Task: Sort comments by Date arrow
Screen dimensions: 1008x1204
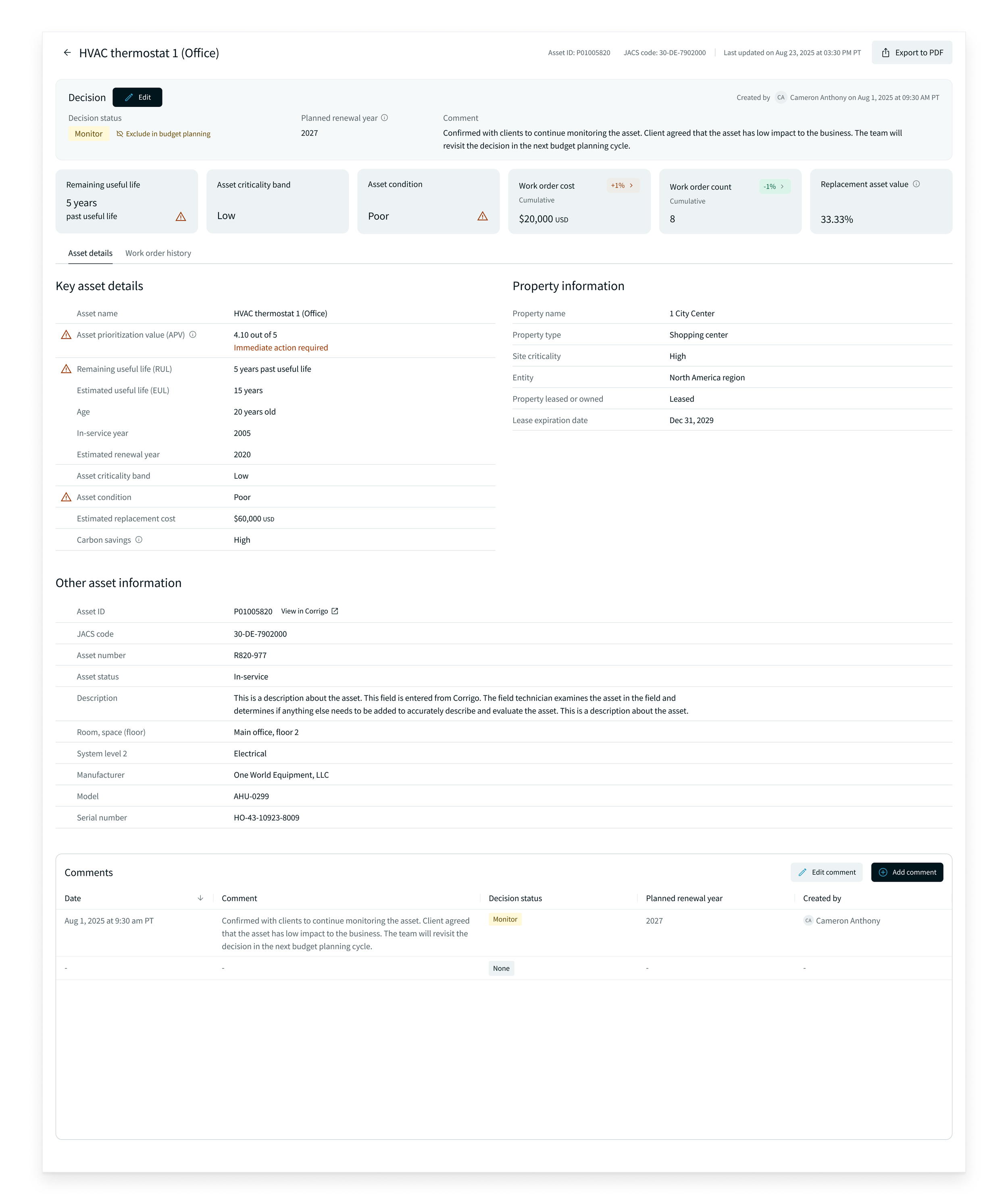Action: coord(200,898)
